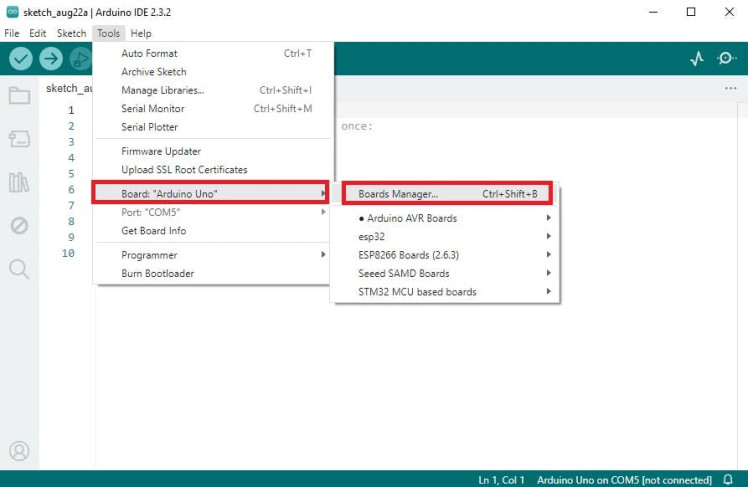The image size is (748, 487).
Task: Maximize the Arduino IDE window
Action: tap(691, 12)
